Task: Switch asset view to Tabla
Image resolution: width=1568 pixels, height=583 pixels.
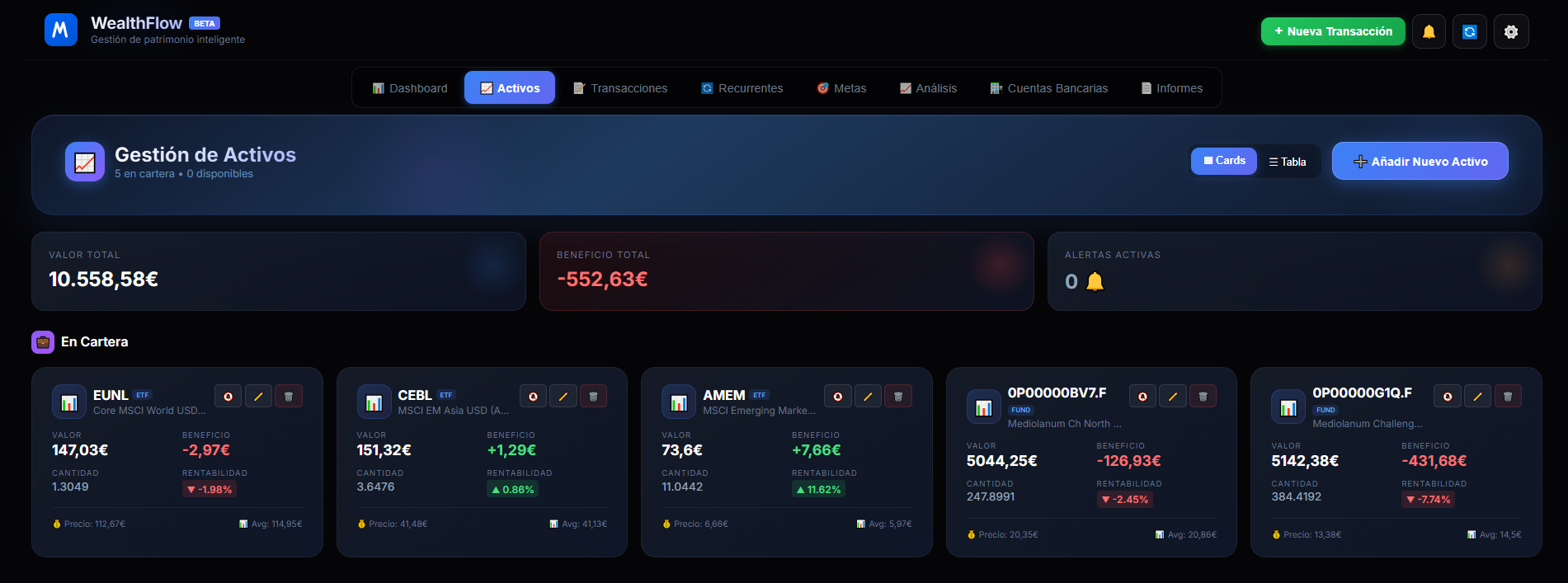Action: point(1288,162)
